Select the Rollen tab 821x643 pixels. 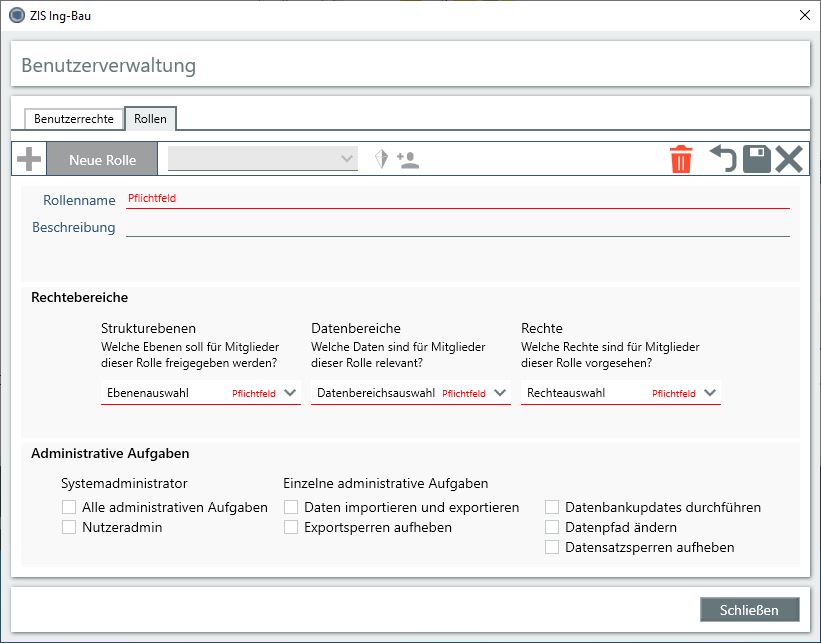point(150,118)
